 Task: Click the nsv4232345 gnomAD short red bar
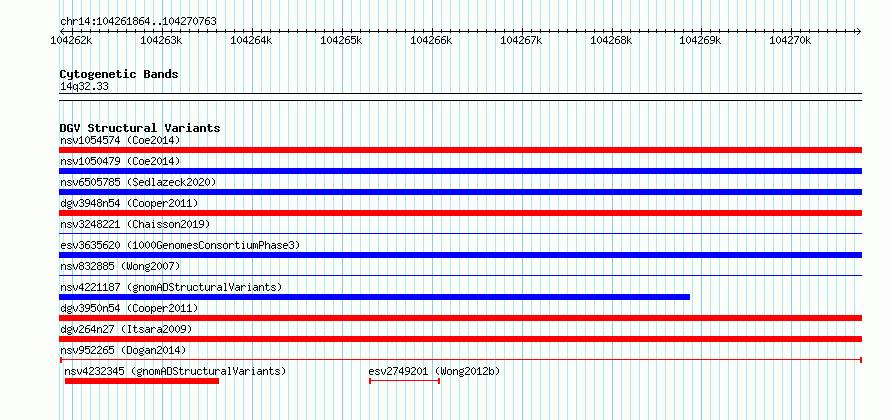[x=142, y=381]
